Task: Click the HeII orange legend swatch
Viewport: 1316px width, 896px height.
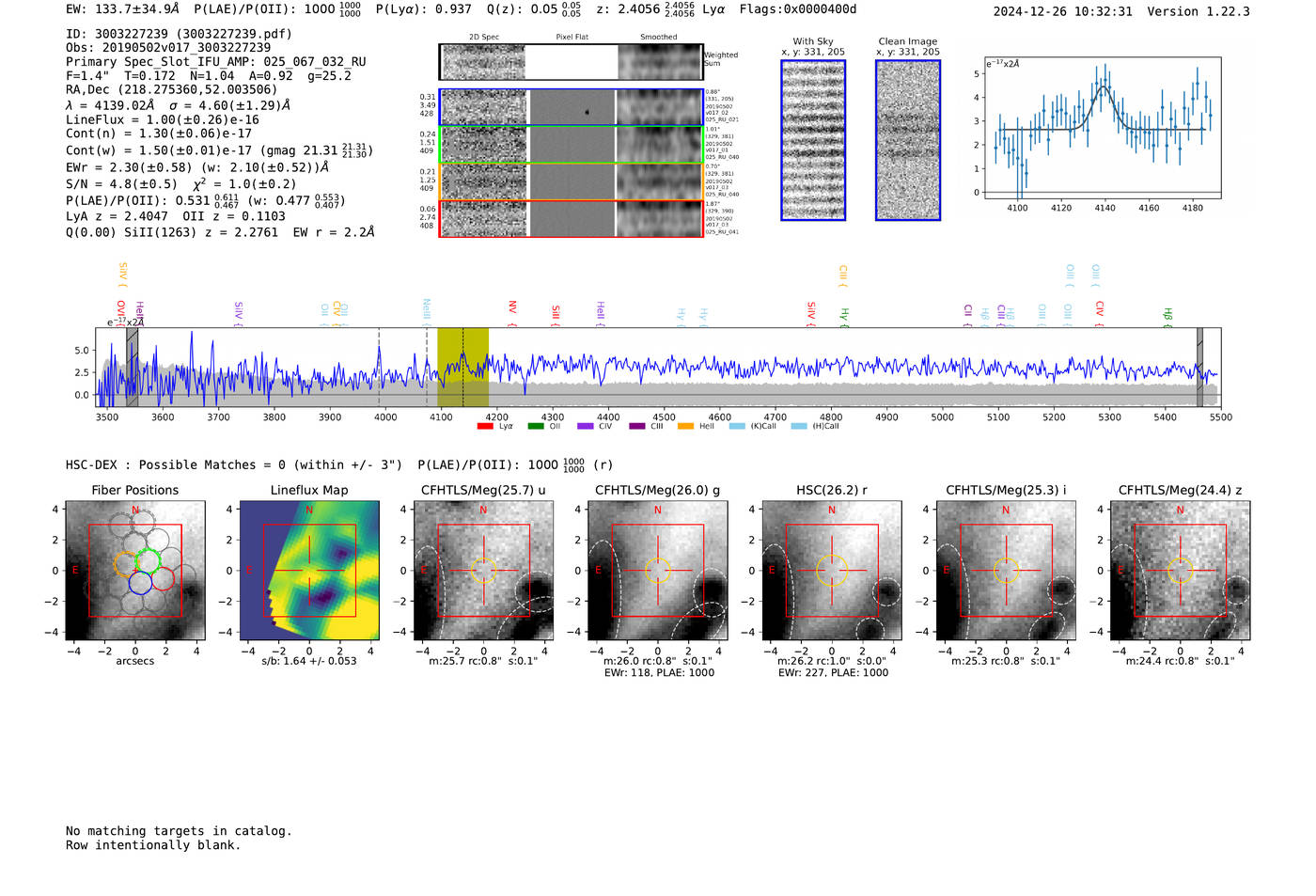Action: (686, 427)
